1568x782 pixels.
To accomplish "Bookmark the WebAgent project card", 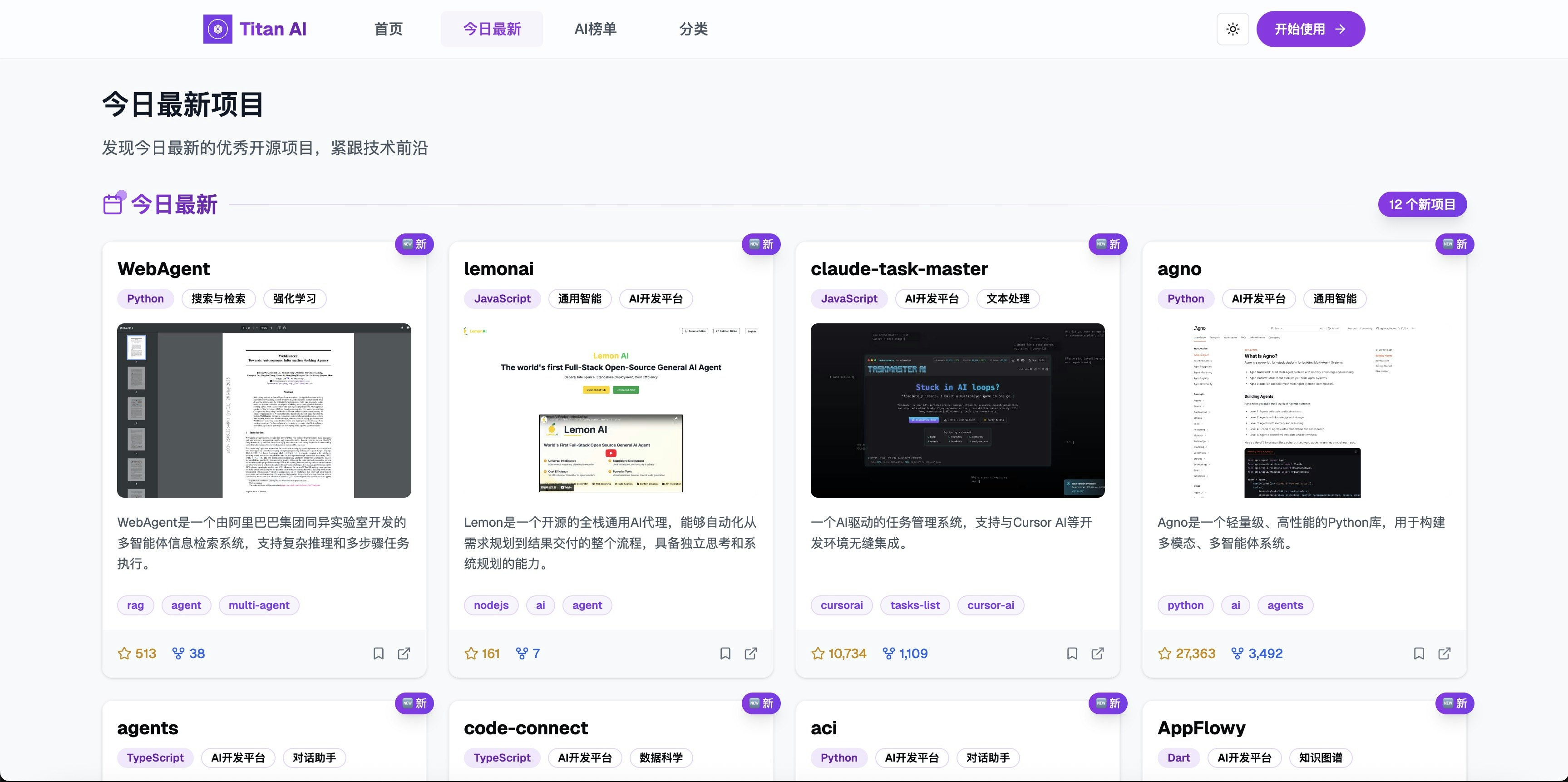I will click(378, 653).
